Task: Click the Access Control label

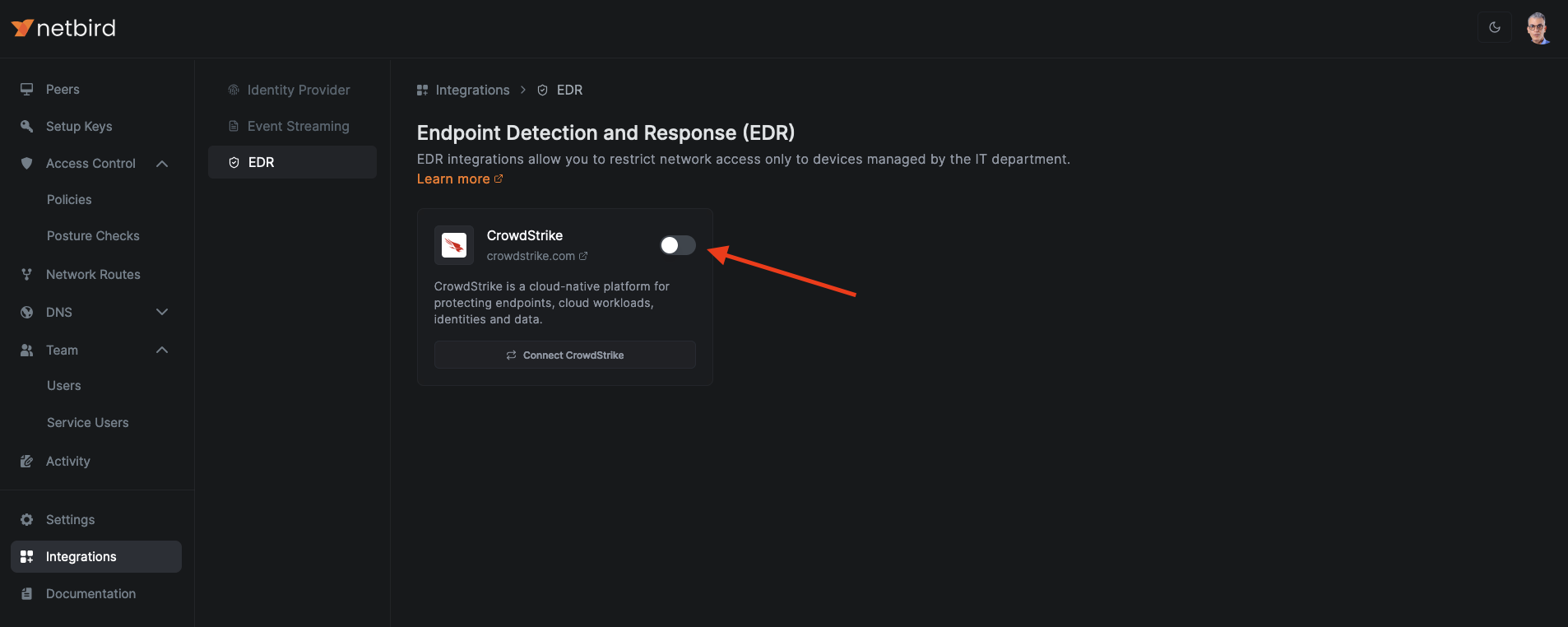Action: [x=90, y=163]
